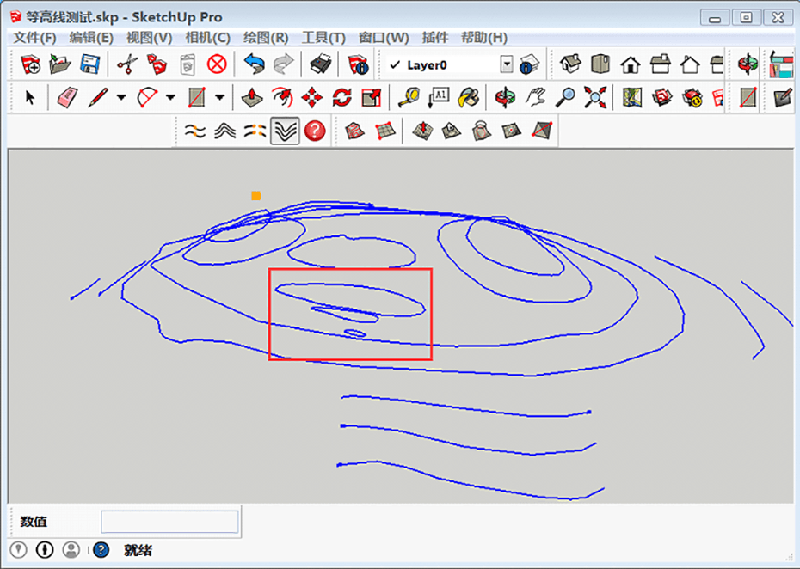The height and width of the screenshot is (569, 800).
Task: Click the broken contour lines icon
Action: [255, 131]
